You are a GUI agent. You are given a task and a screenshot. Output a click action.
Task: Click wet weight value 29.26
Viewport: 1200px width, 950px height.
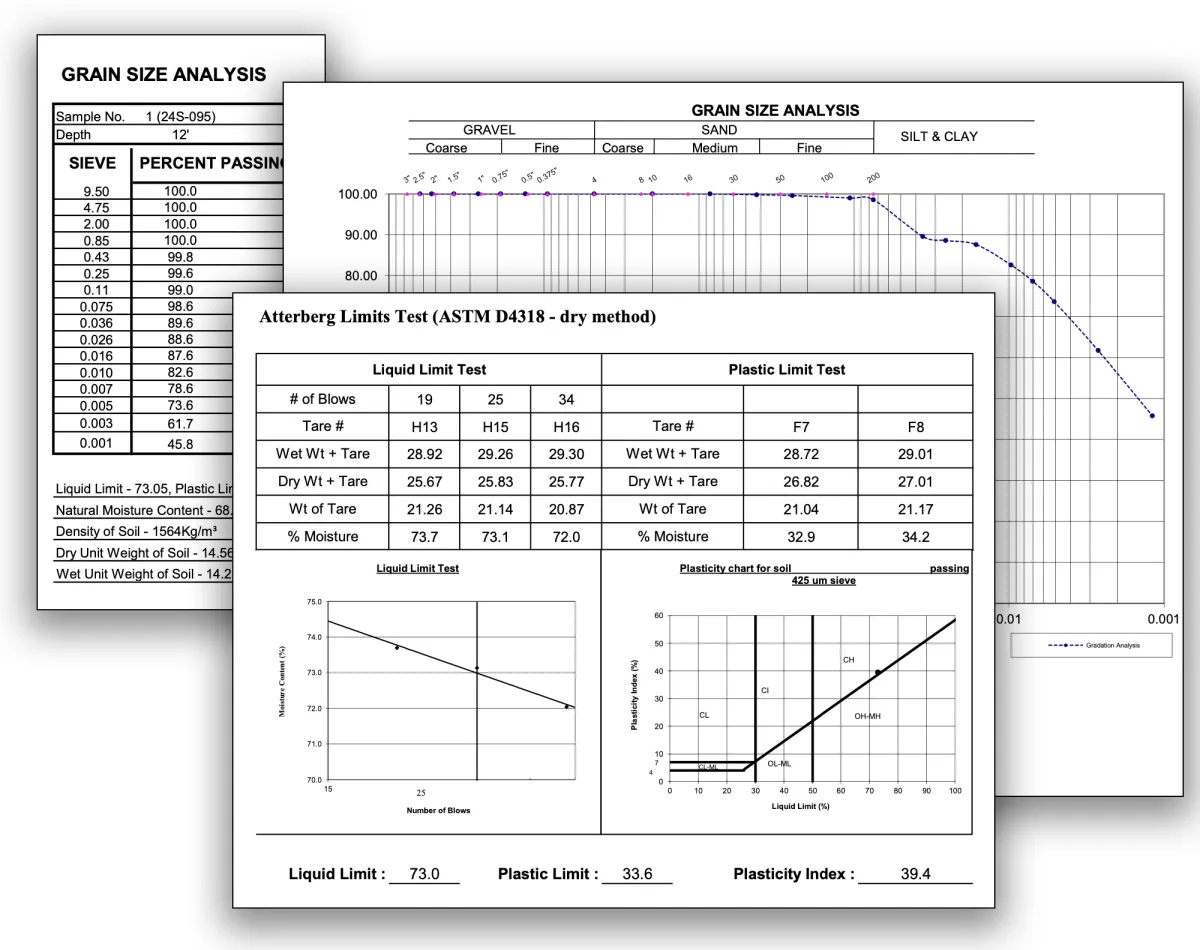[496, 454]
